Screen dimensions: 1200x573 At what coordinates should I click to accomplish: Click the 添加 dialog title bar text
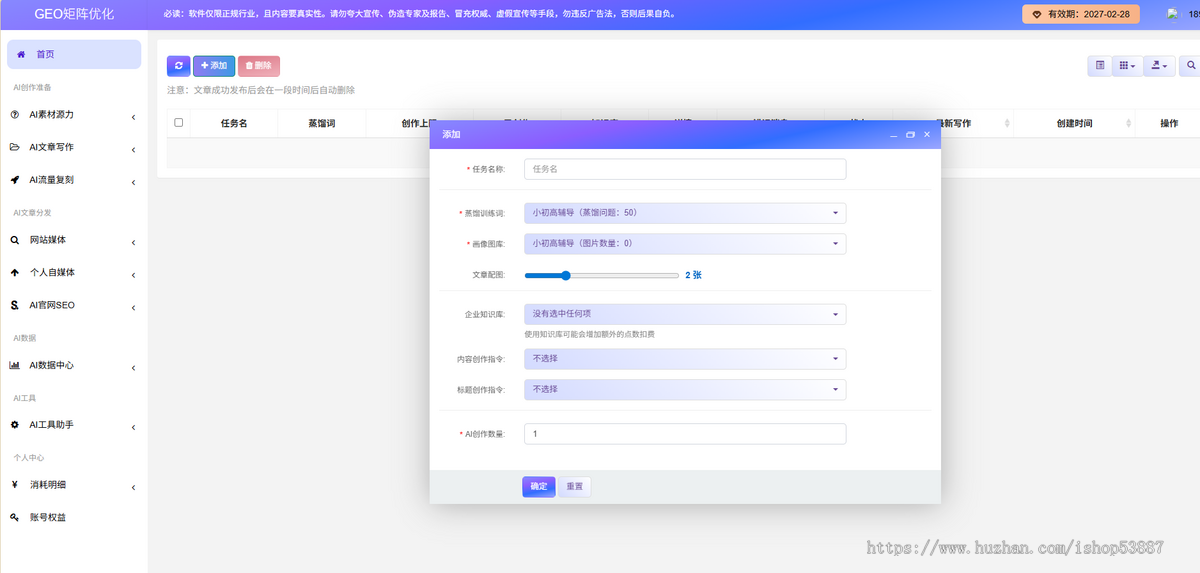point(452,134)
